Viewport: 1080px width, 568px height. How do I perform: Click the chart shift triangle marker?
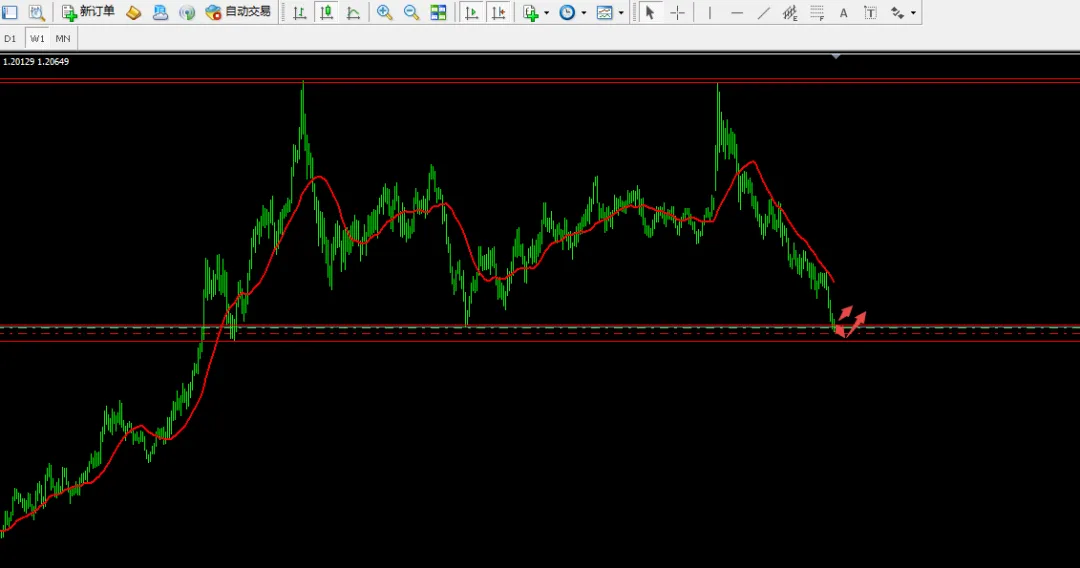click(835, 56)
